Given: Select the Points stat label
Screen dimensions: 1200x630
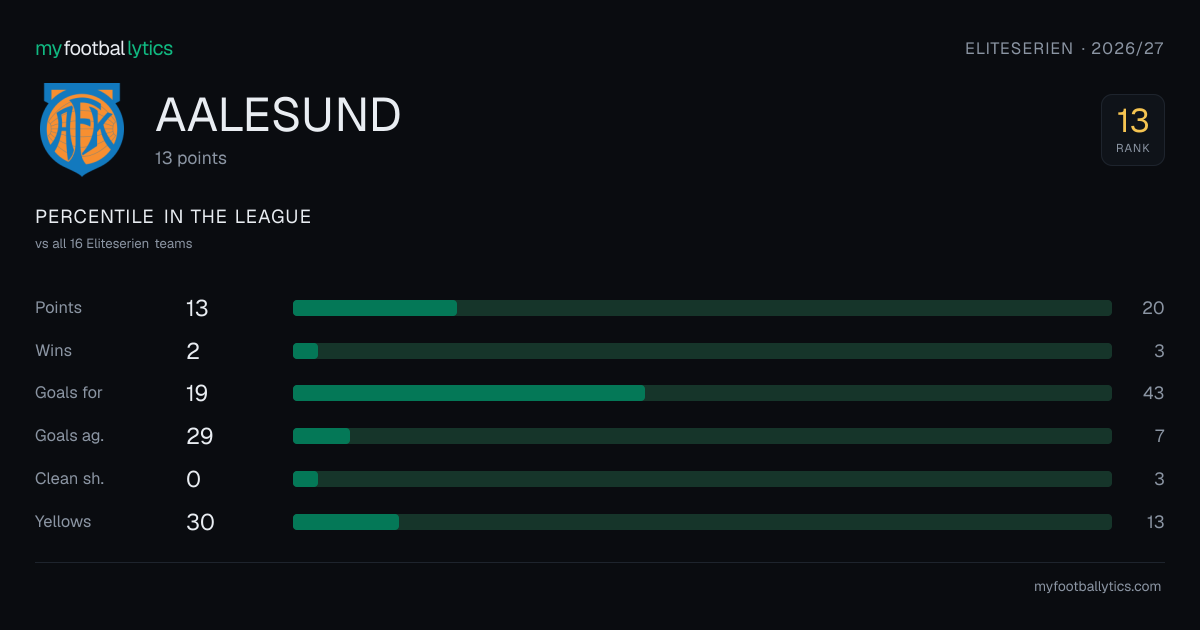Looking at the screenshot, I should pos(58,308).
